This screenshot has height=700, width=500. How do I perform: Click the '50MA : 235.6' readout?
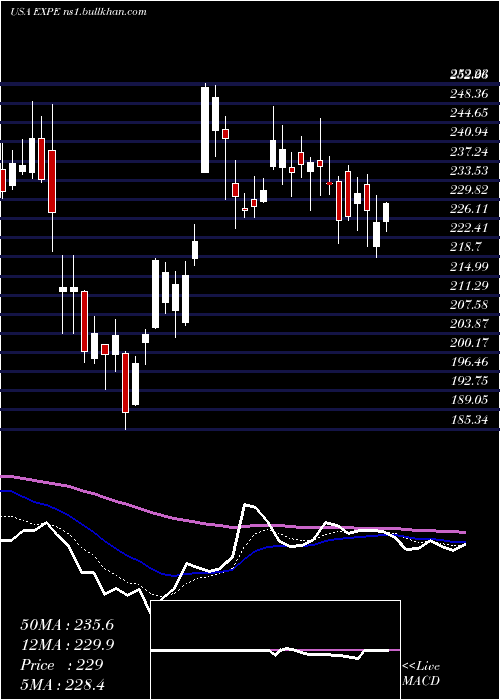[x=67, y=625]
